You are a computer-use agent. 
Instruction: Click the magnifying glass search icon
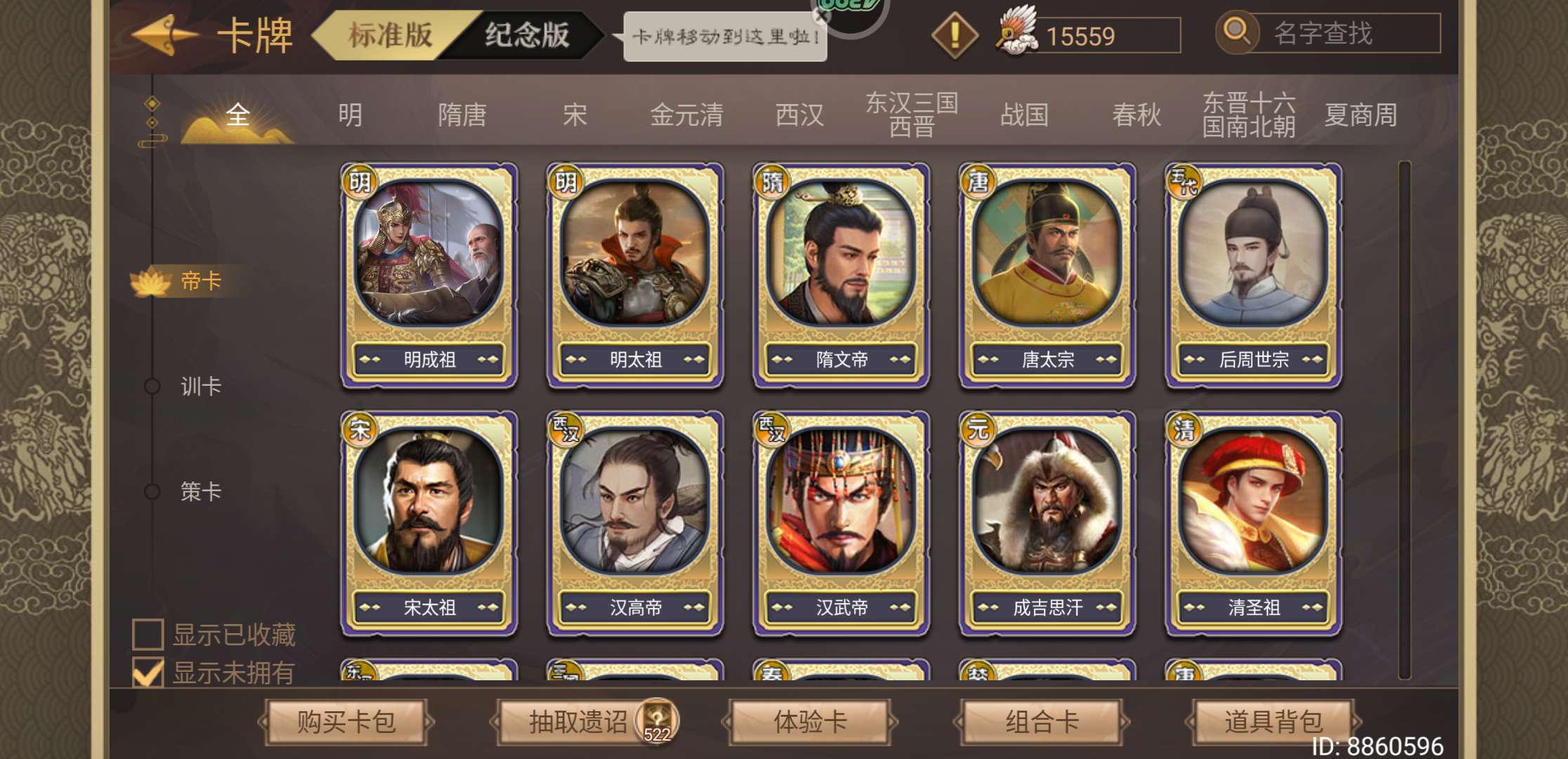click(1236, 32)
